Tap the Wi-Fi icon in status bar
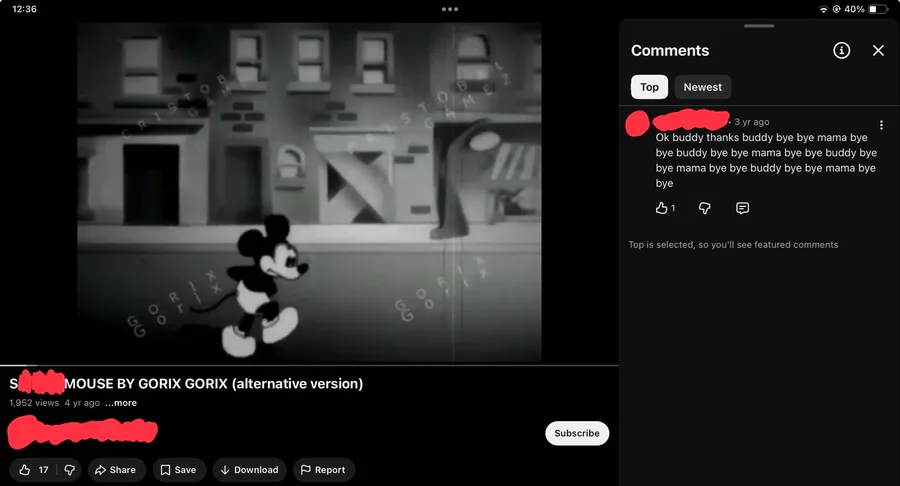The image size is (900, 486). (x=824, y=9)
